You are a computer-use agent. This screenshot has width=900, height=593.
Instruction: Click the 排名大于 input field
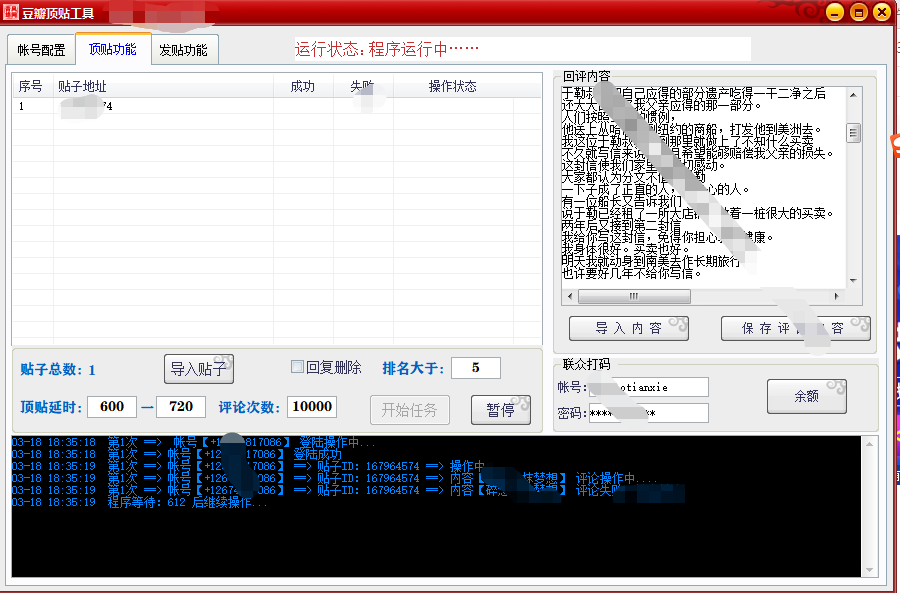(475, 368)
